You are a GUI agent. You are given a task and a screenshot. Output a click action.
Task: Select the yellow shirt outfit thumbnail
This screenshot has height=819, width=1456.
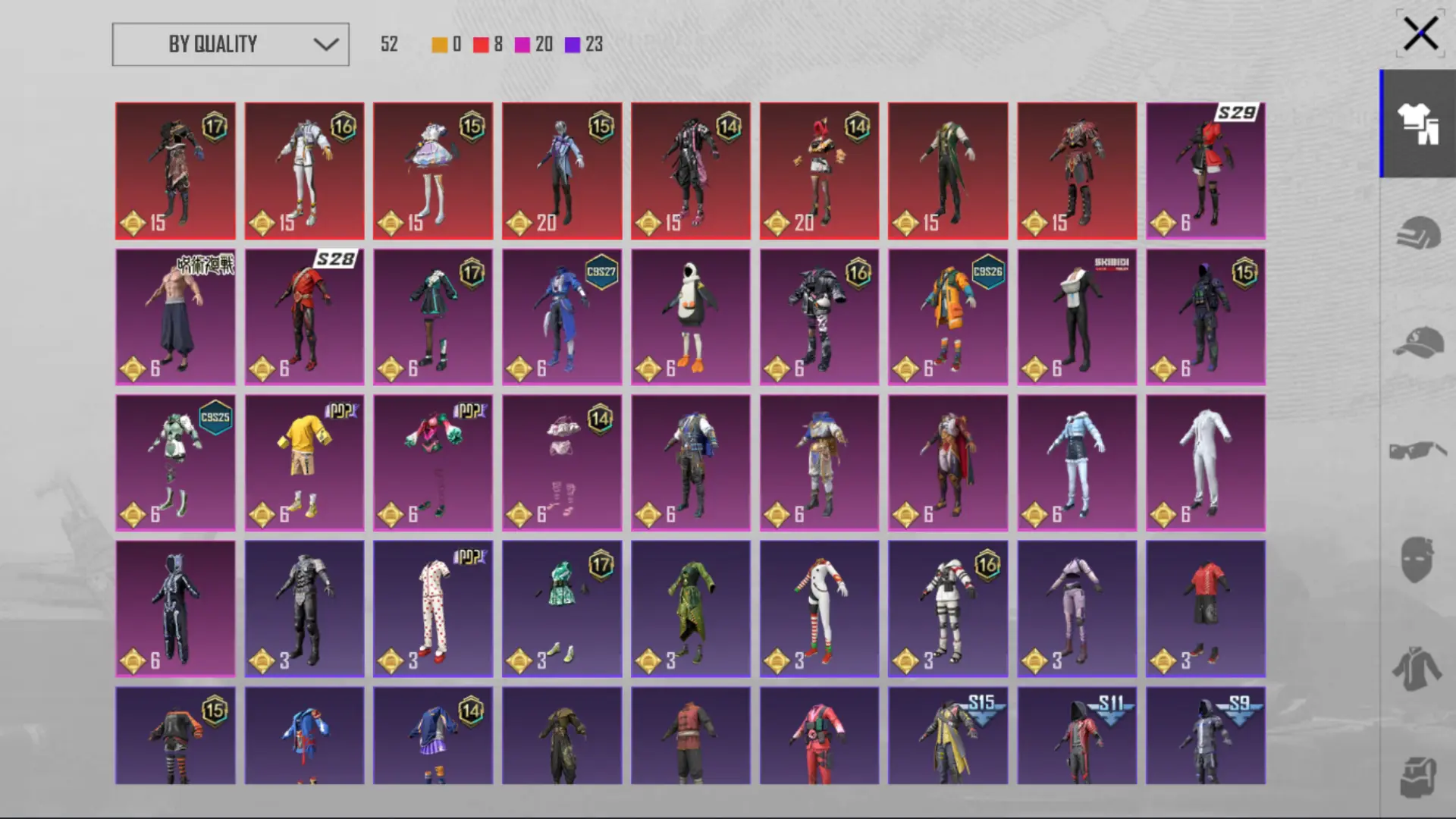pos(304,463)
